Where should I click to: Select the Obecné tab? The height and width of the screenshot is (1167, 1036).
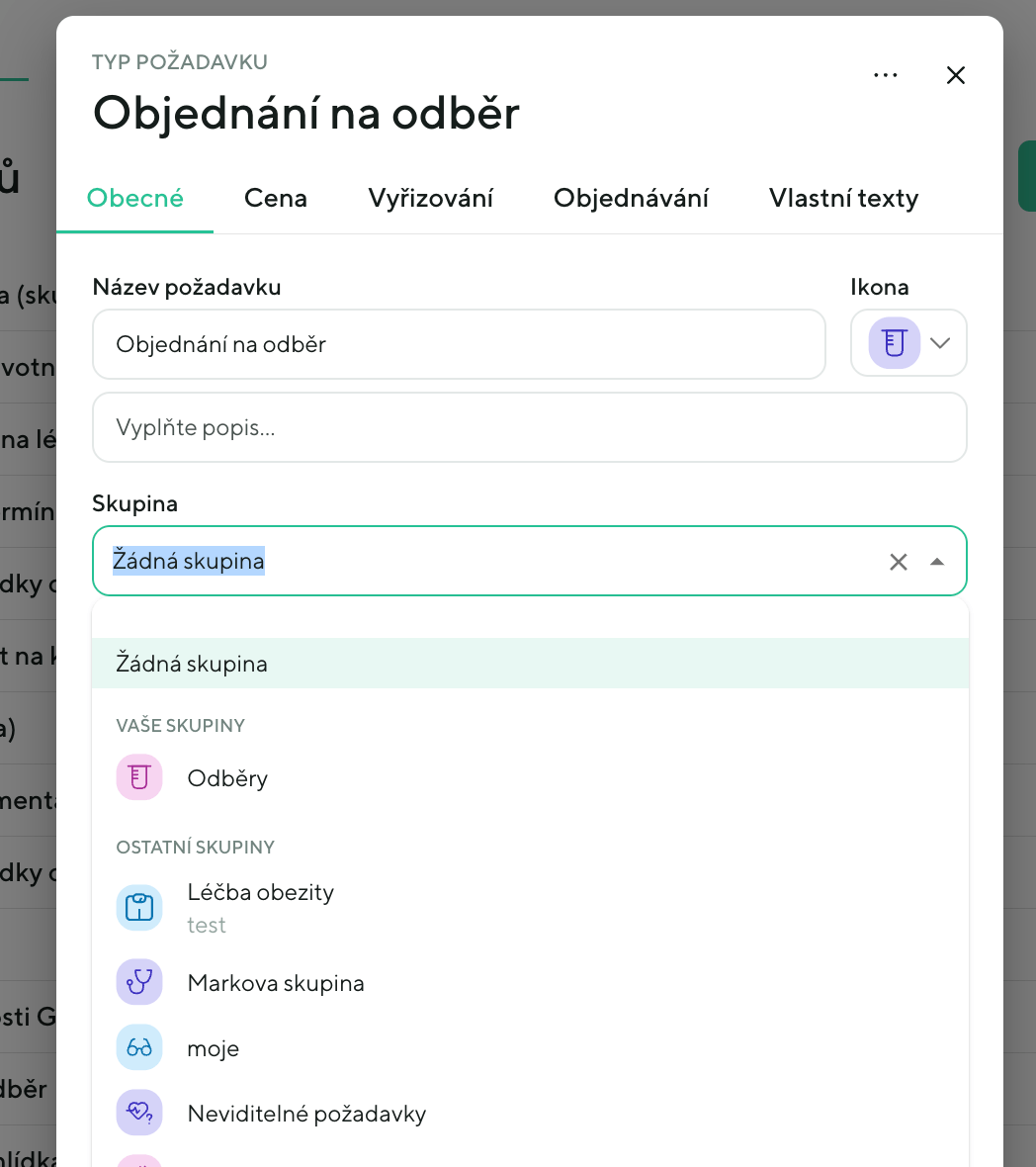point(133,198)
